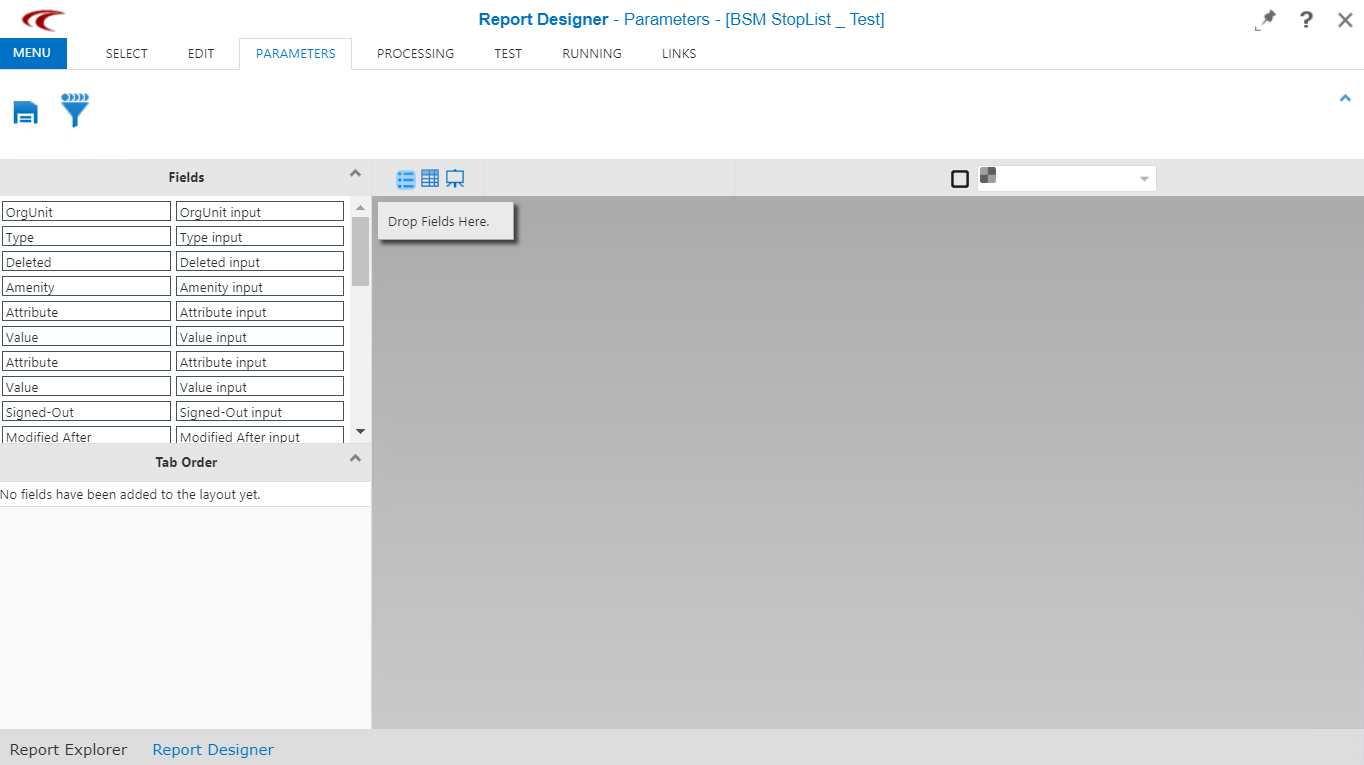
Task: Select the TEST tab
Action: pyautogui.click(x=507, y=54)
